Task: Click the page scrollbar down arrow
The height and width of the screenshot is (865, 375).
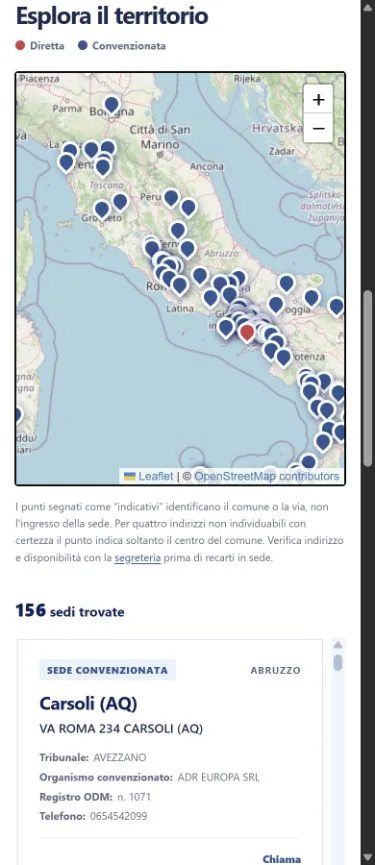Action: tap(368, 857)
